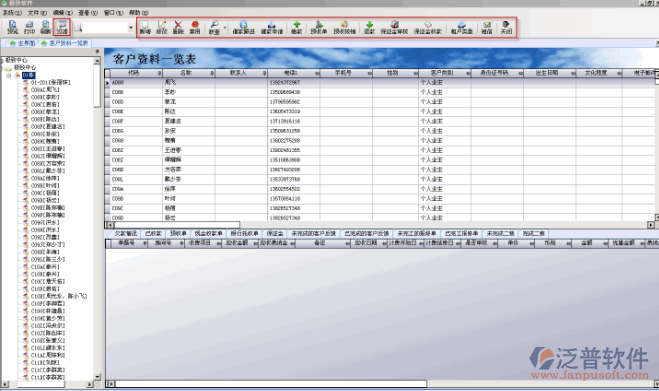Click the green down-arrow 退款 icon
This screenshot has height=391, width=659.
pos(369,27)
